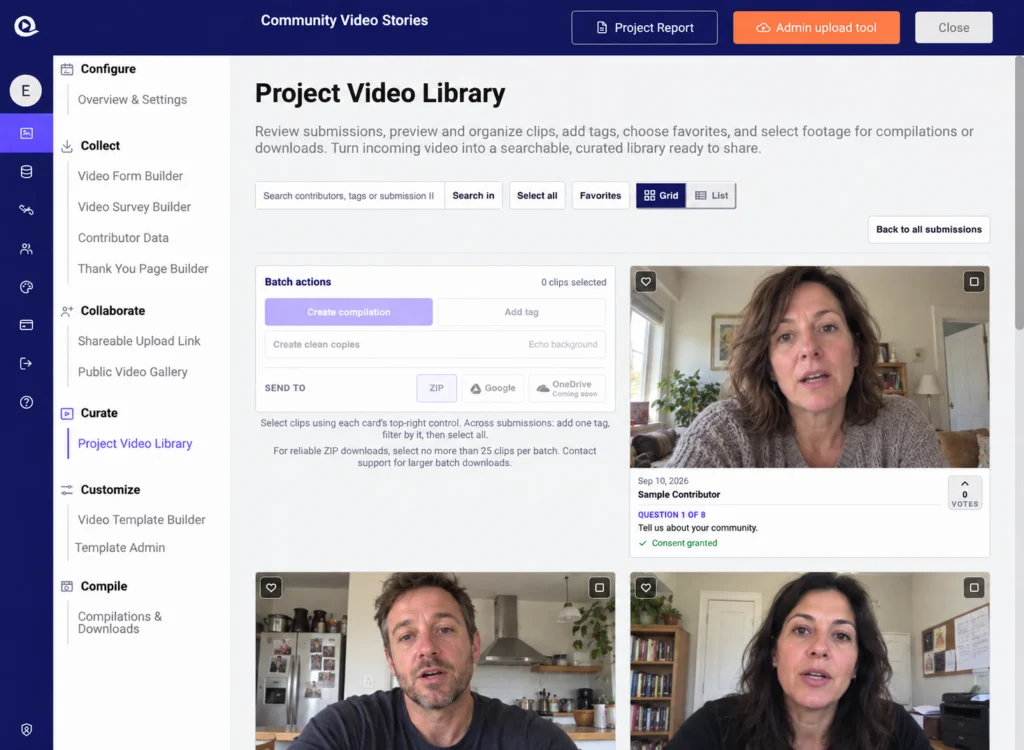1024x750 pixels.
Task: Switch to Grid view
Action: pos(661,195)
